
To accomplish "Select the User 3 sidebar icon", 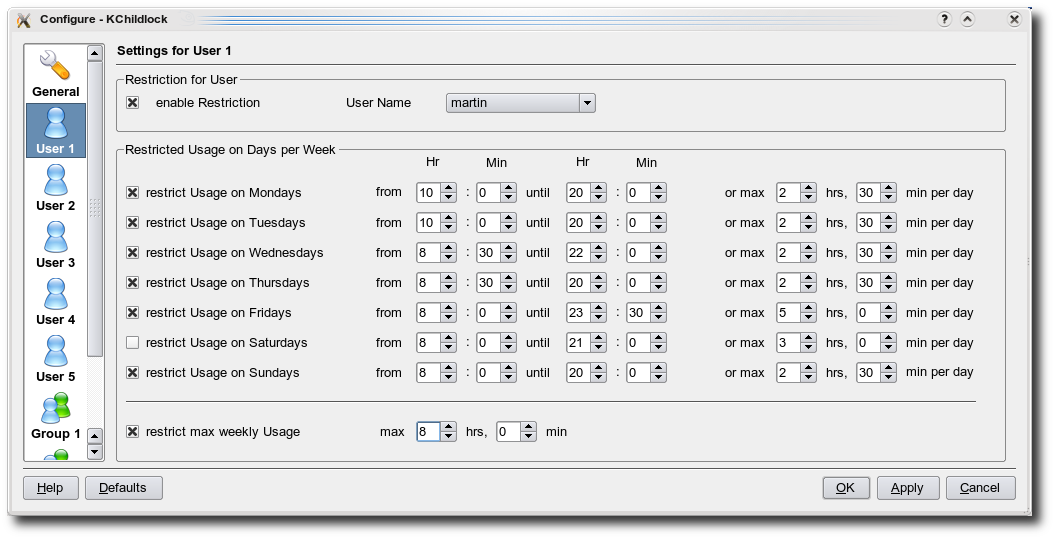I will coord(56,239).
